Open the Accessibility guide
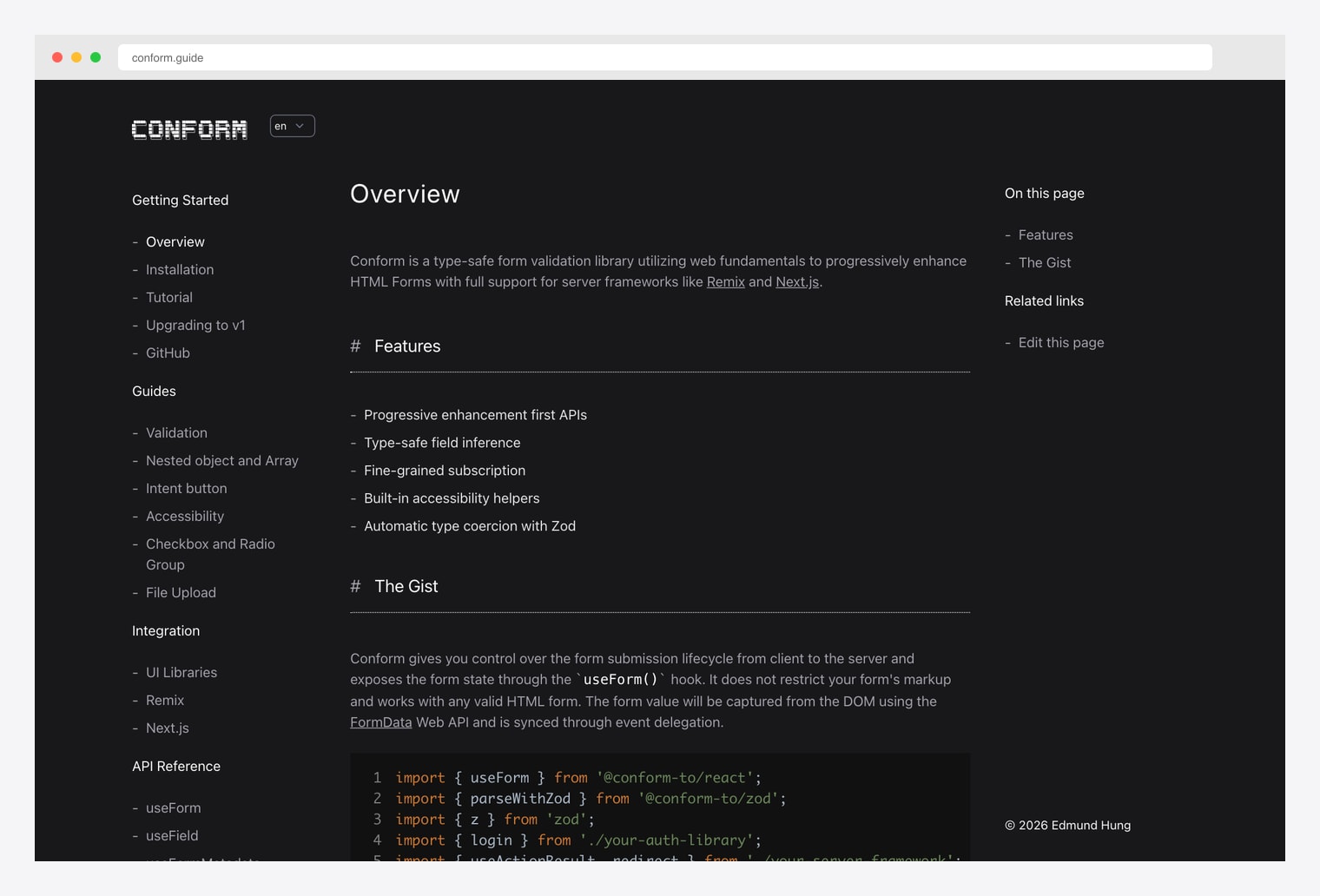 185,516
